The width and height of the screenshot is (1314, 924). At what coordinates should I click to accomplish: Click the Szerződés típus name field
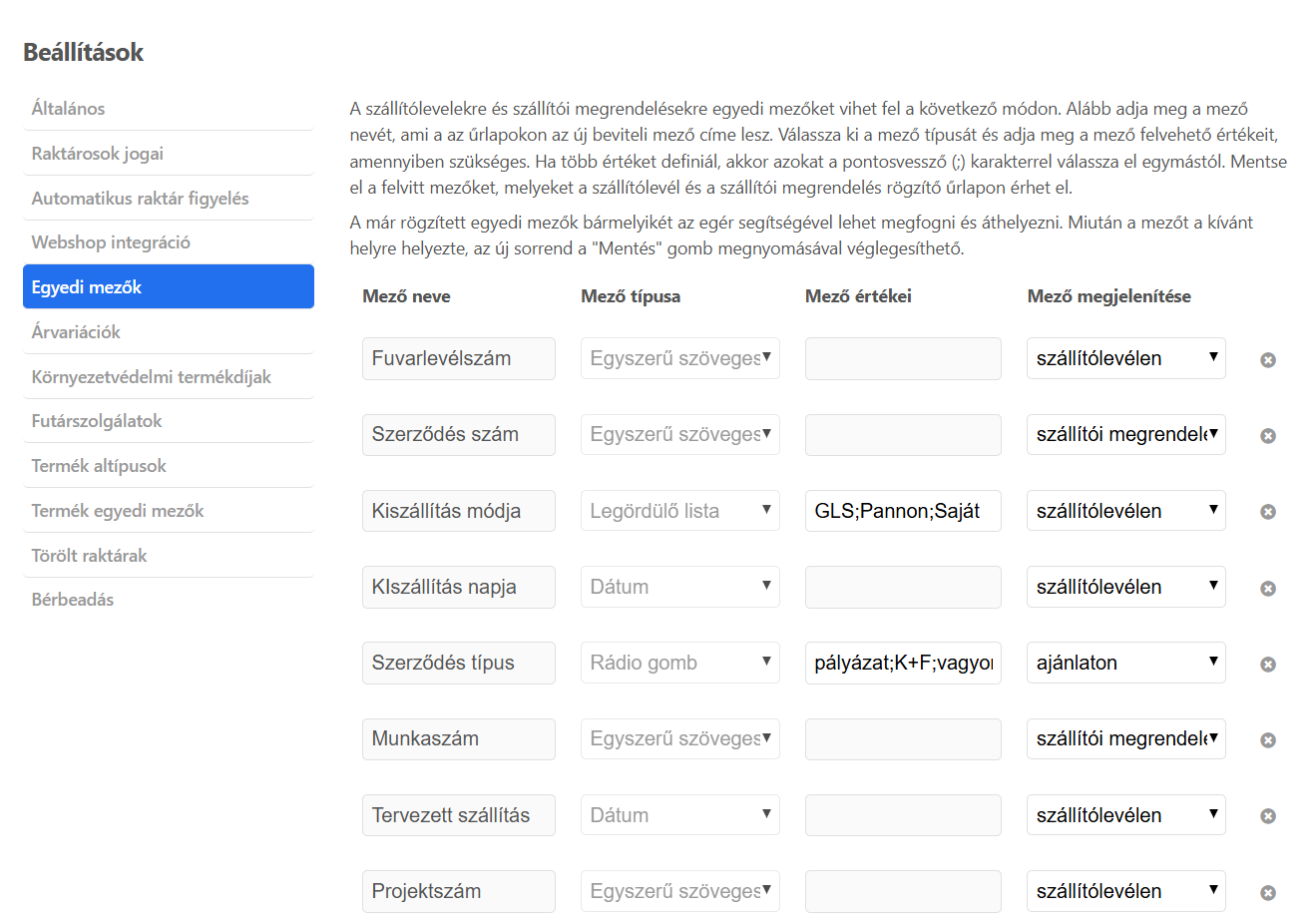459,663
